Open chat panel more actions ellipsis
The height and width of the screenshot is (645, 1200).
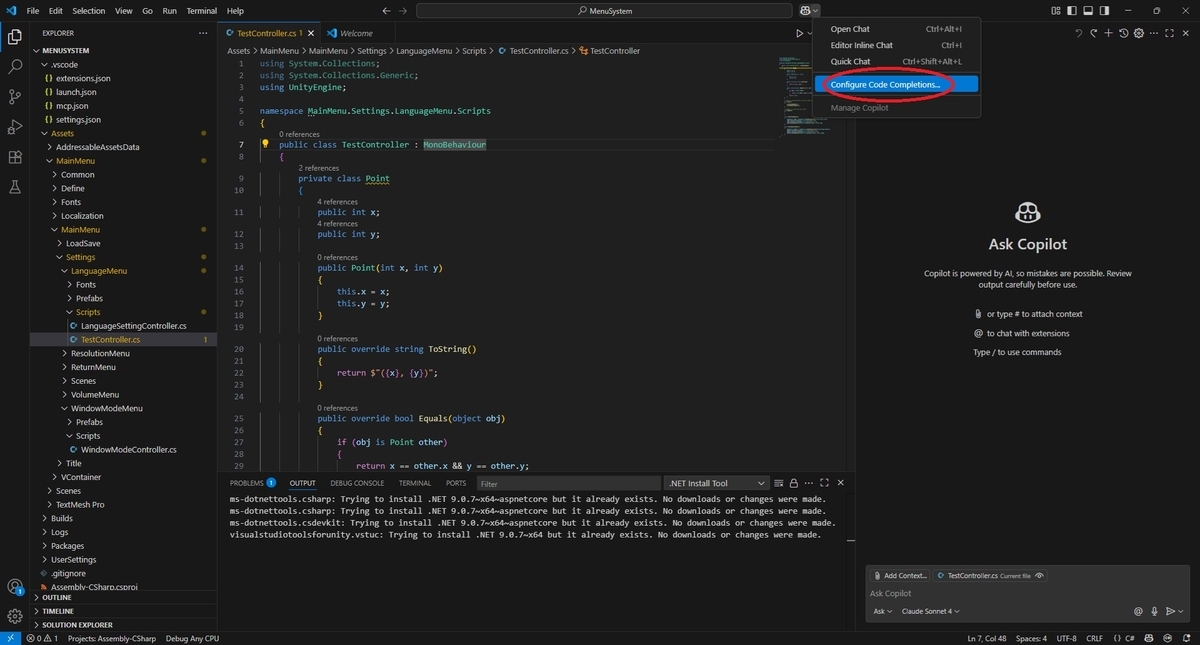[x=1154, y=33]
